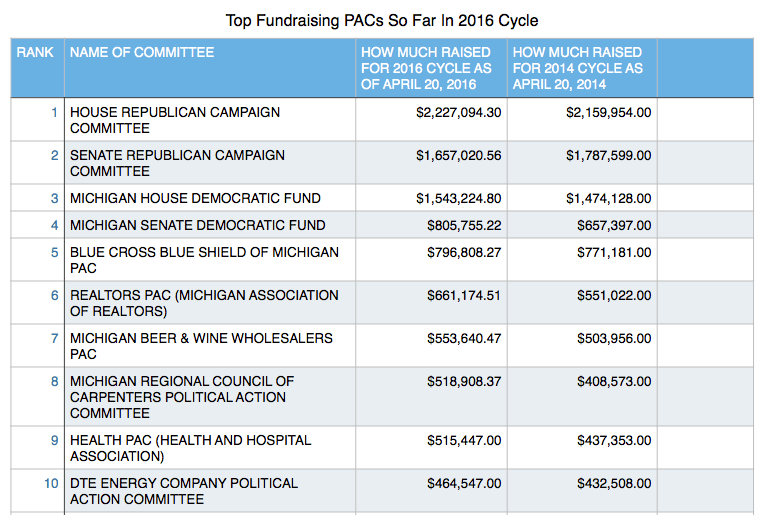Select rank number 10 cell

pos(51,484)
